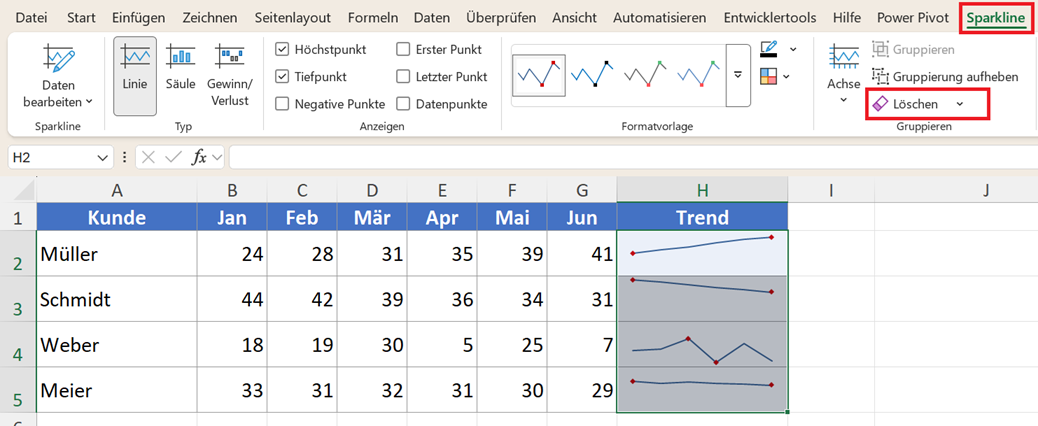Open the Formeln ribbon tab
Screen dimensions: 1038x426
tap(373, 18)
